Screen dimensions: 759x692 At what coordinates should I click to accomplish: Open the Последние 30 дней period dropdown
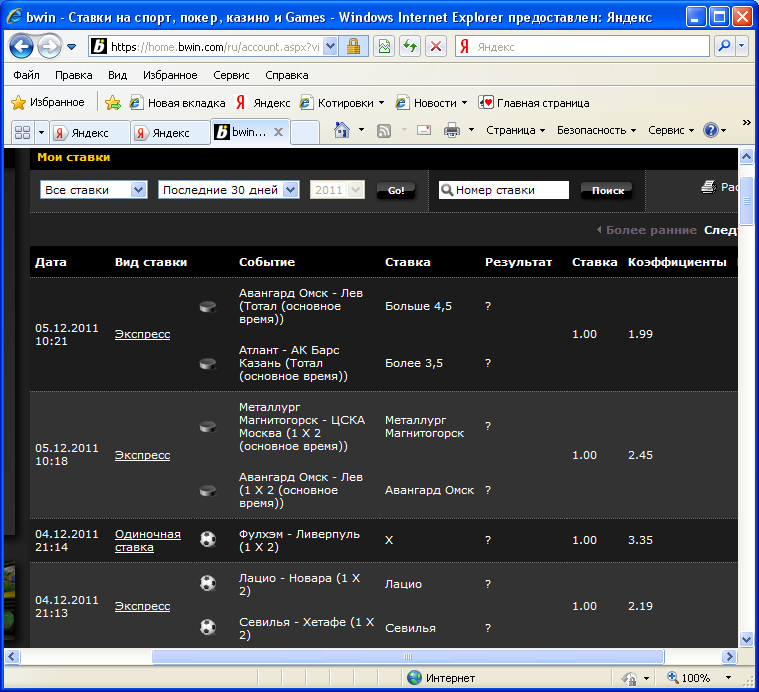coord(228,190)
